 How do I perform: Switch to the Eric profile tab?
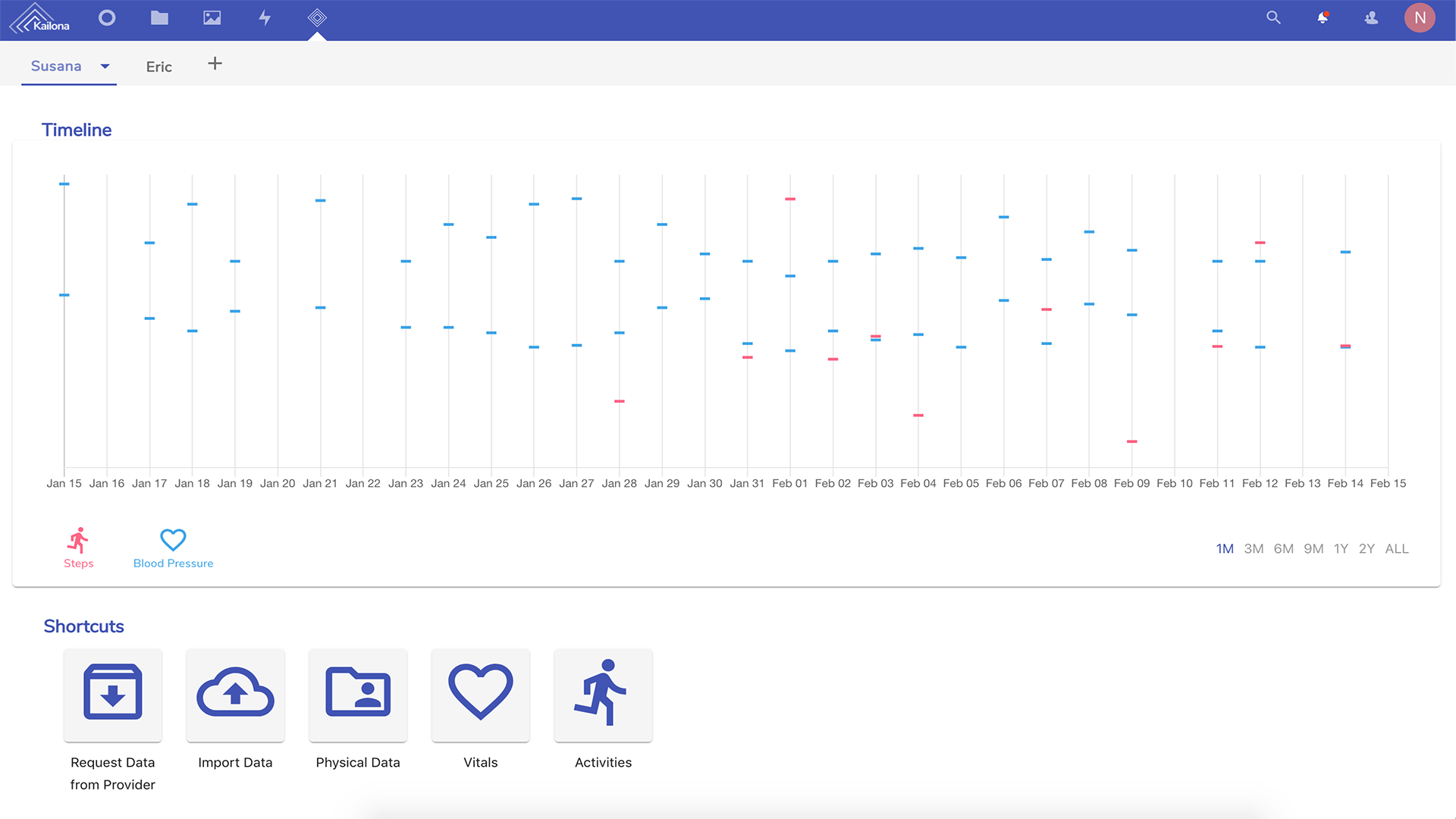[x=158, y=67]
